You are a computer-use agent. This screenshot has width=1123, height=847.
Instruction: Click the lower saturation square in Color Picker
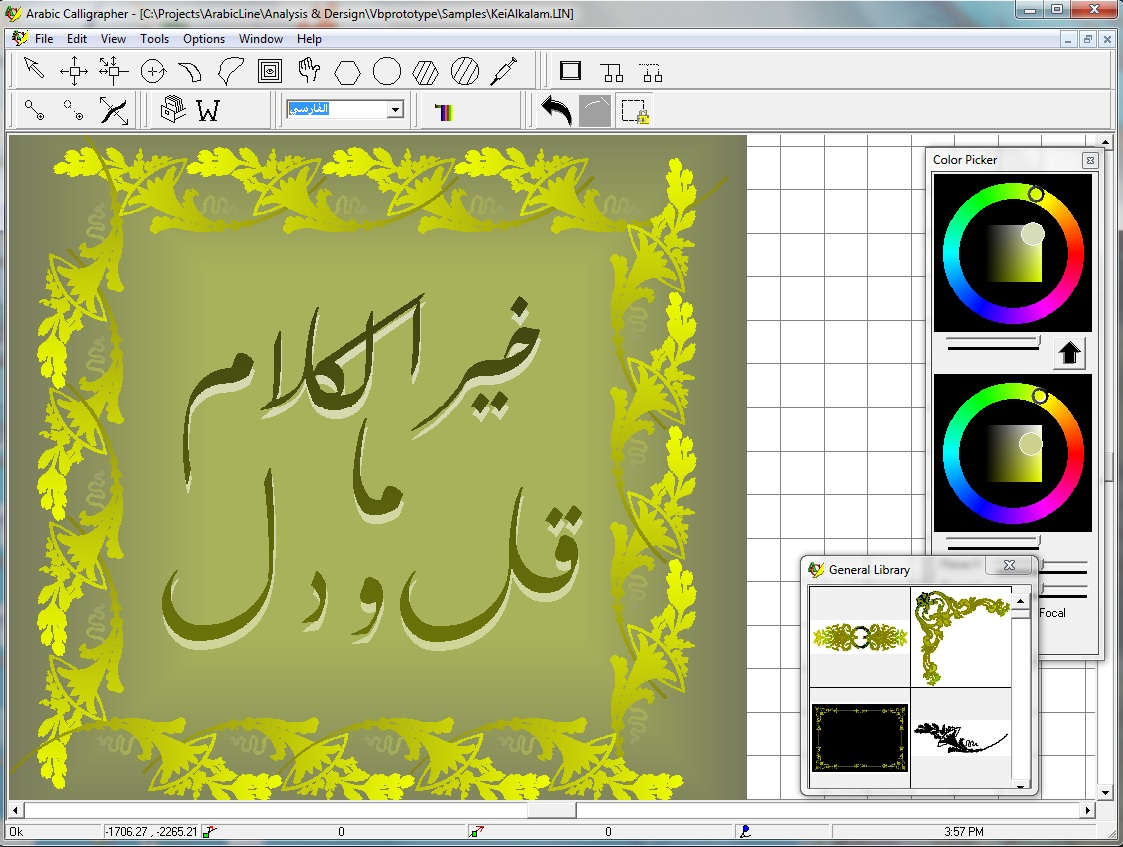(1015, 453)
